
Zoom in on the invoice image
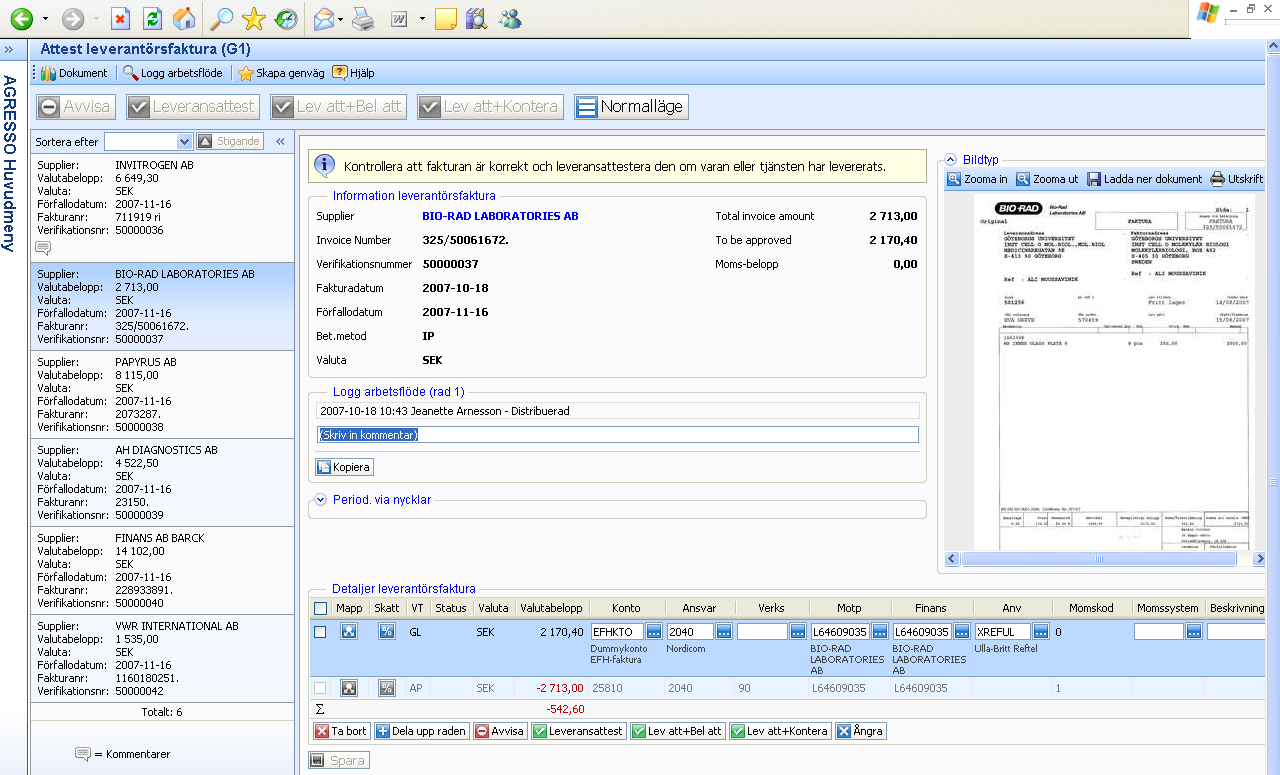coord(978,179)
